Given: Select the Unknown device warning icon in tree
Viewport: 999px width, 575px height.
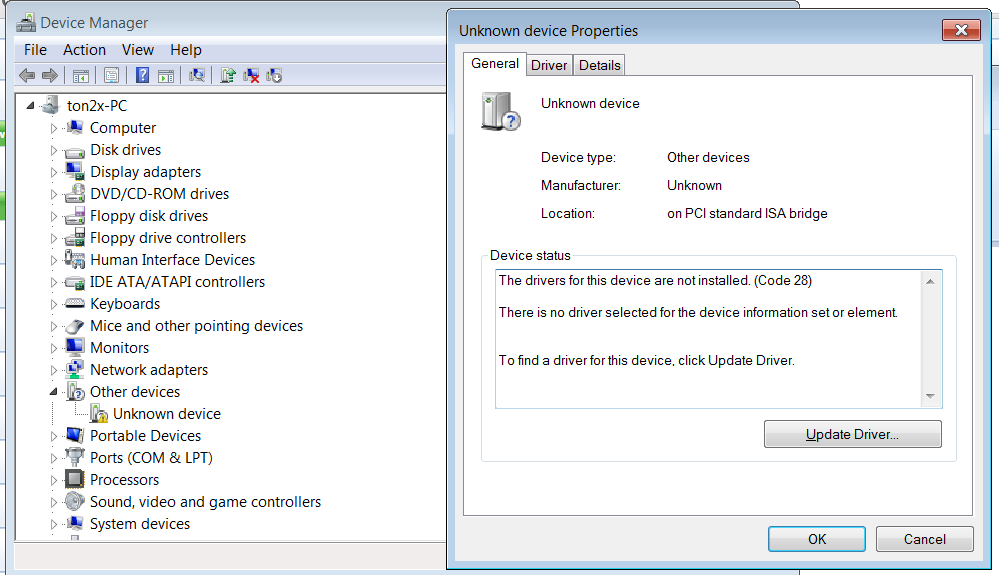Looking at the screenshot, I should point(99,414).
